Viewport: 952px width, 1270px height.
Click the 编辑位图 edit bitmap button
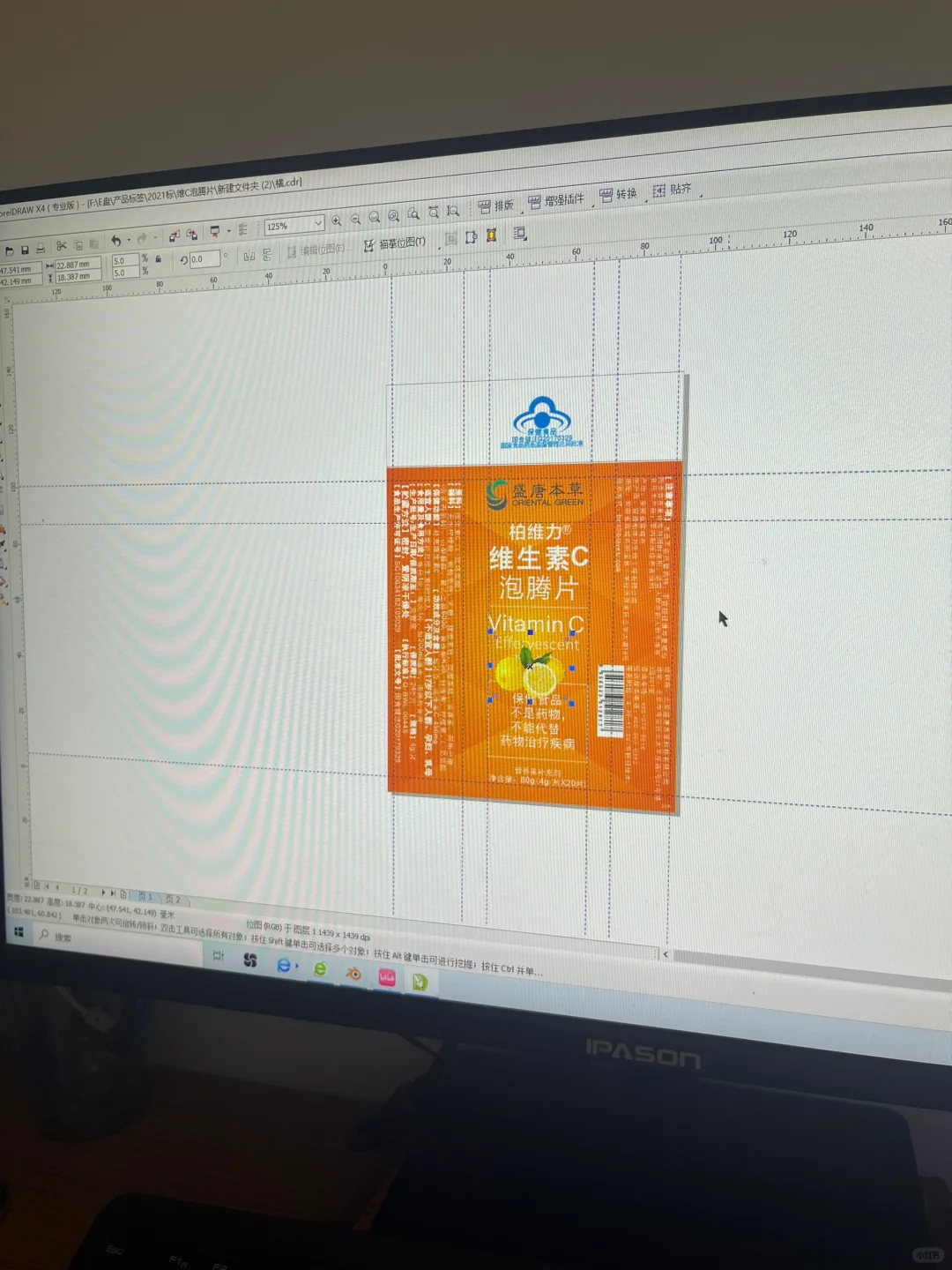pyautogui.click(x=315, y=250)
